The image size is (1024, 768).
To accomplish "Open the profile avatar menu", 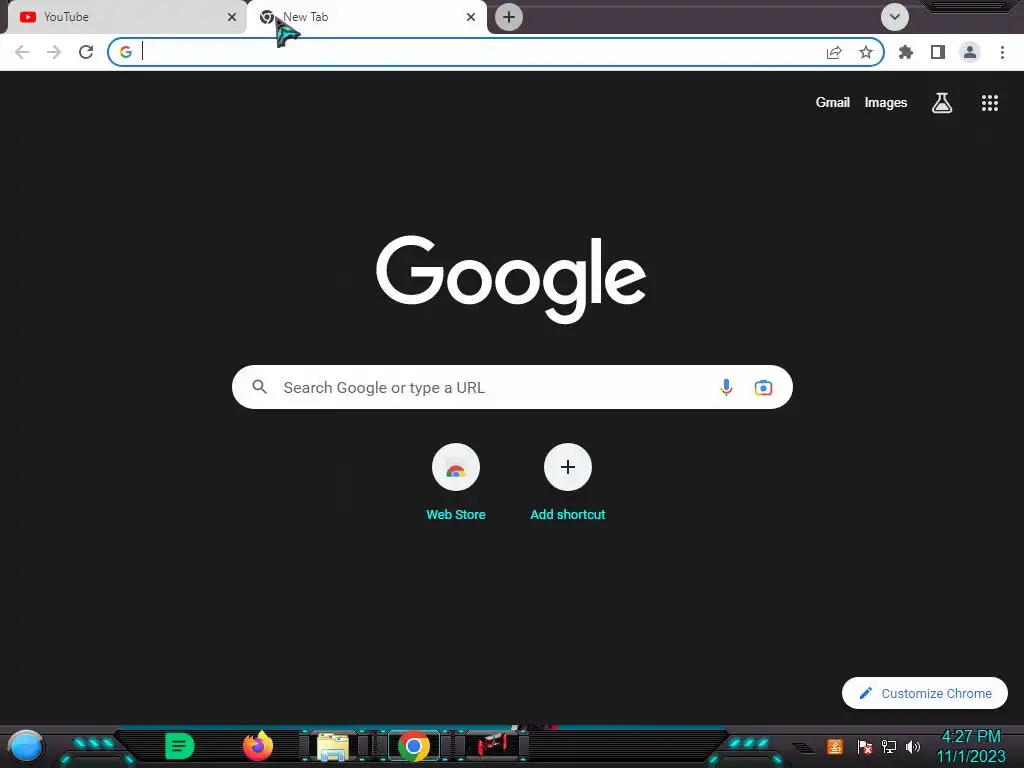I will point(970,52).
